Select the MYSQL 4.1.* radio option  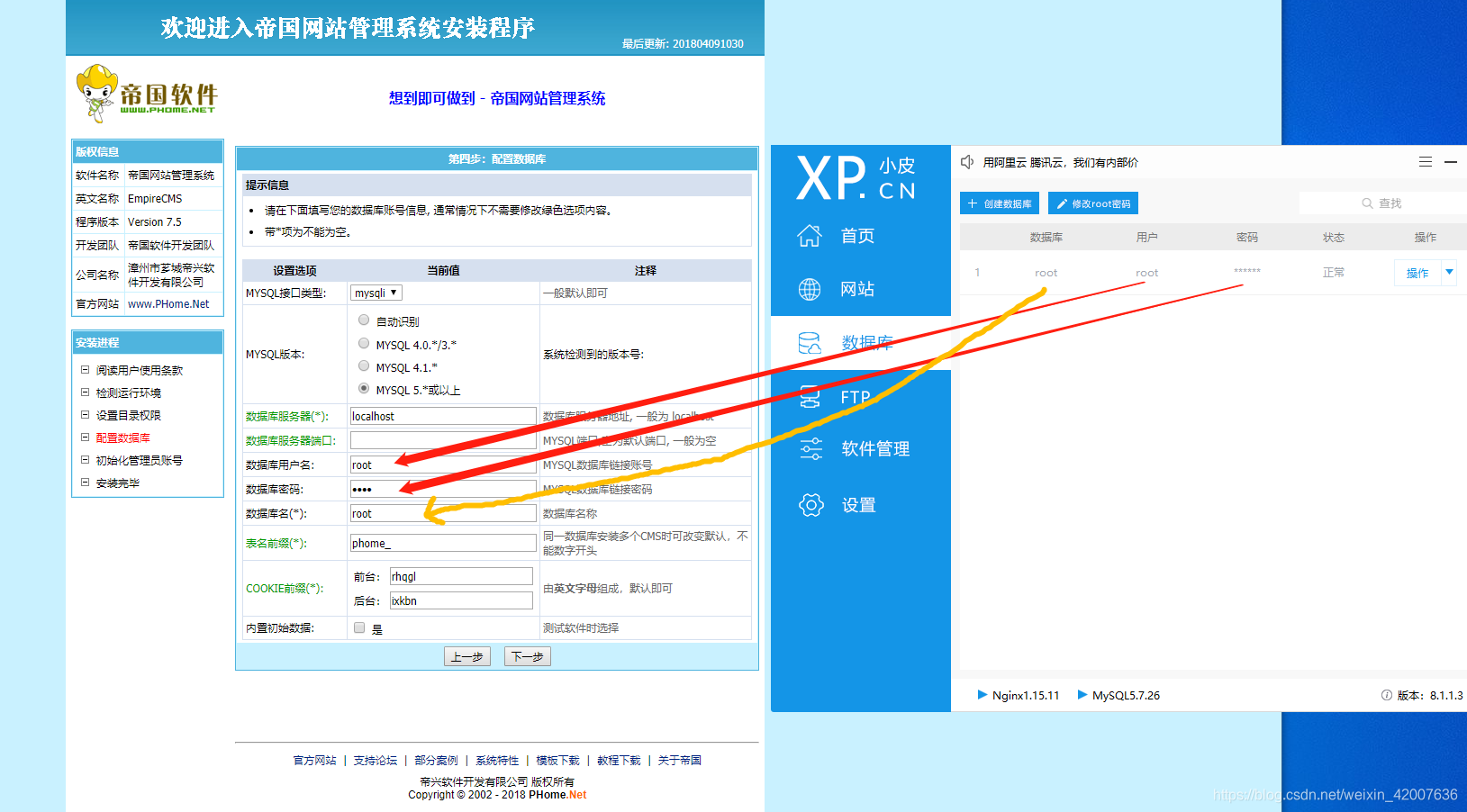click(364, 365)
